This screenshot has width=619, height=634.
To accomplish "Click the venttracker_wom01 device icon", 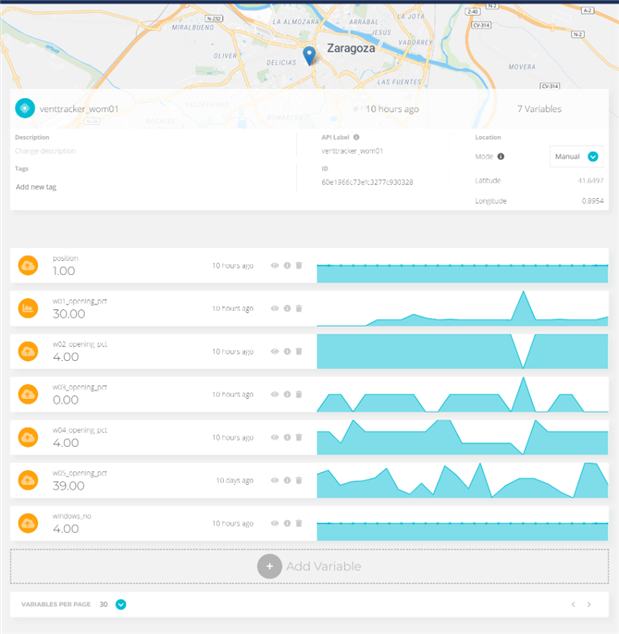I will [x=25, y=108].
